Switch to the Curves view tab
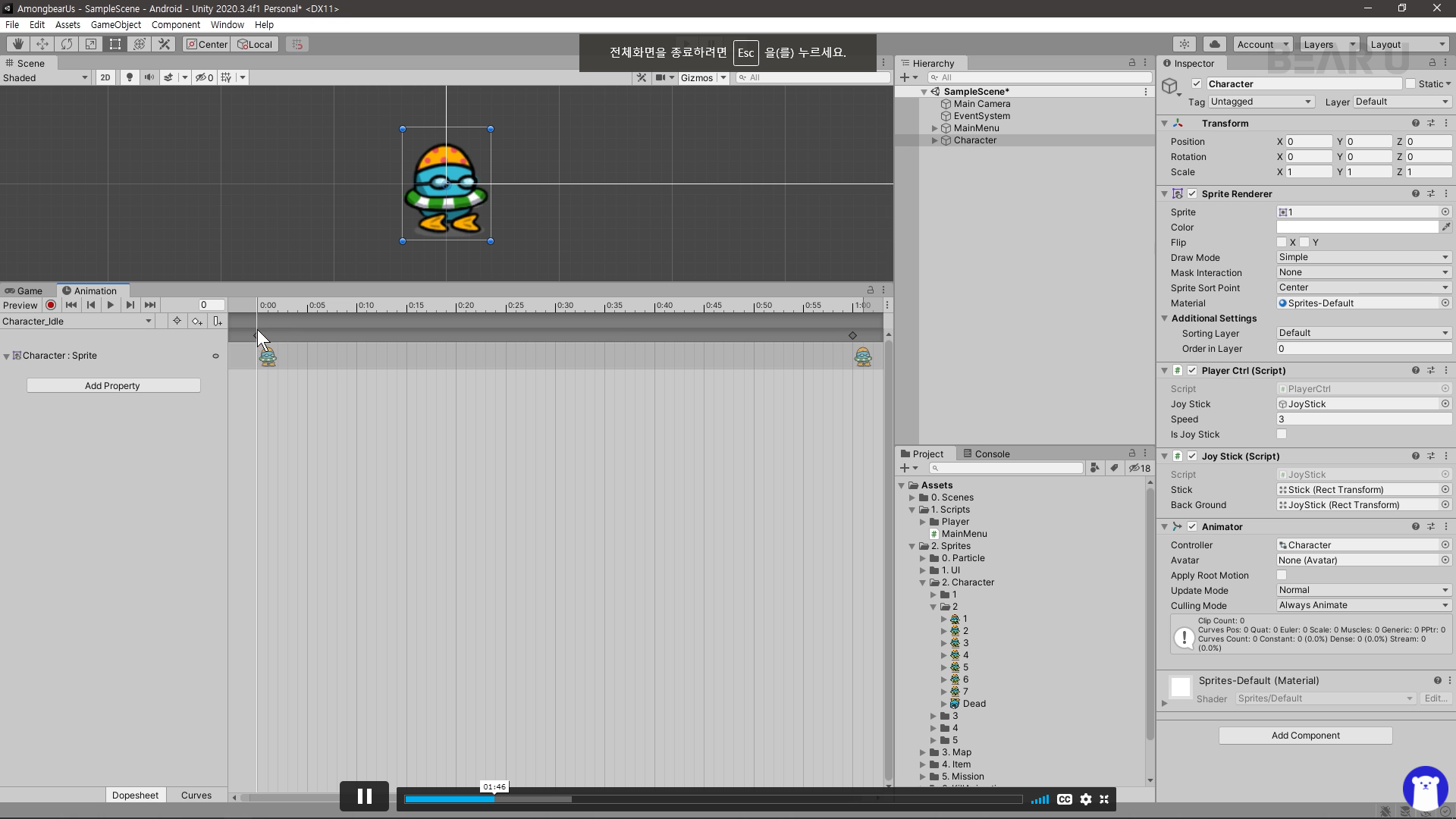 pyautogui.click(x=196, y=795)
